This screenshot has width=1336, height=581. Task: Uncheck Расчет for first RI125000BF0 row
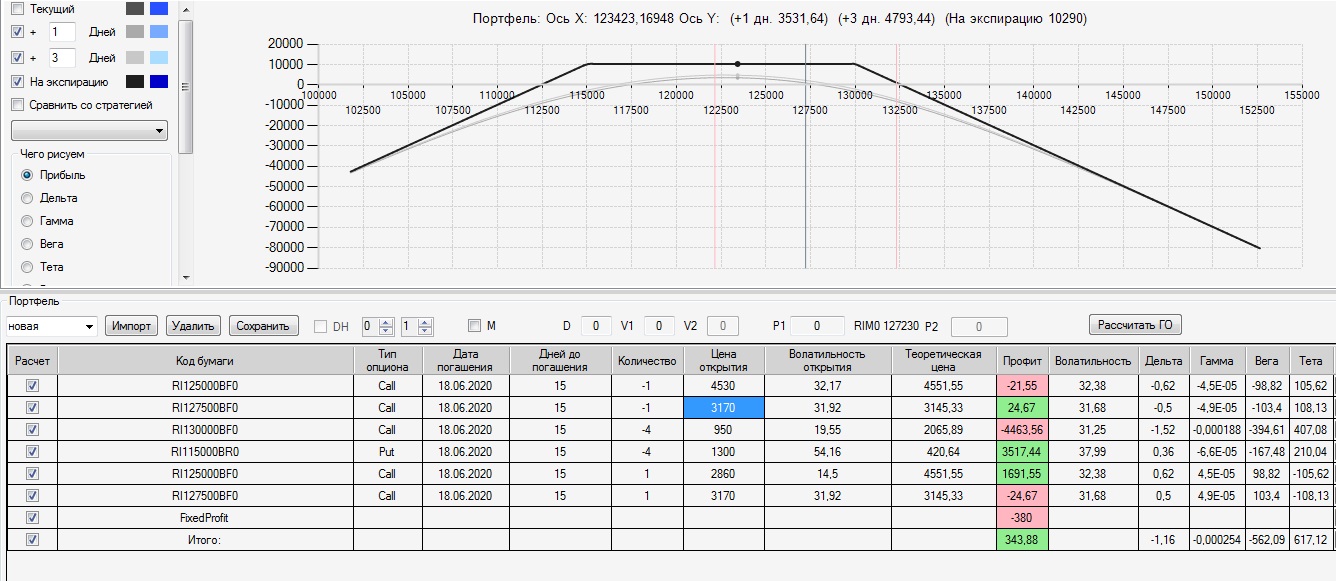tap(32, 385)
